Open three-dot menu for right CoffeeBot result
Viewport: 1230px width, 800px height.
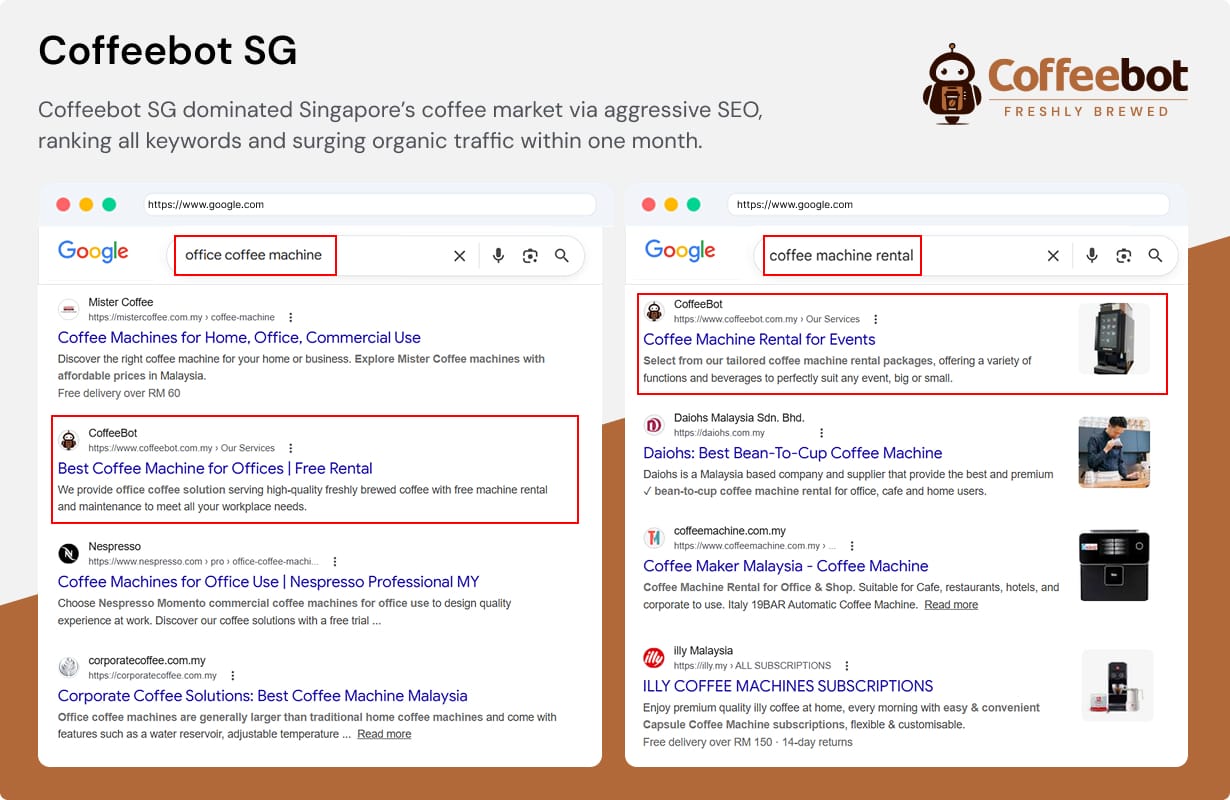(x=876, y=319)
